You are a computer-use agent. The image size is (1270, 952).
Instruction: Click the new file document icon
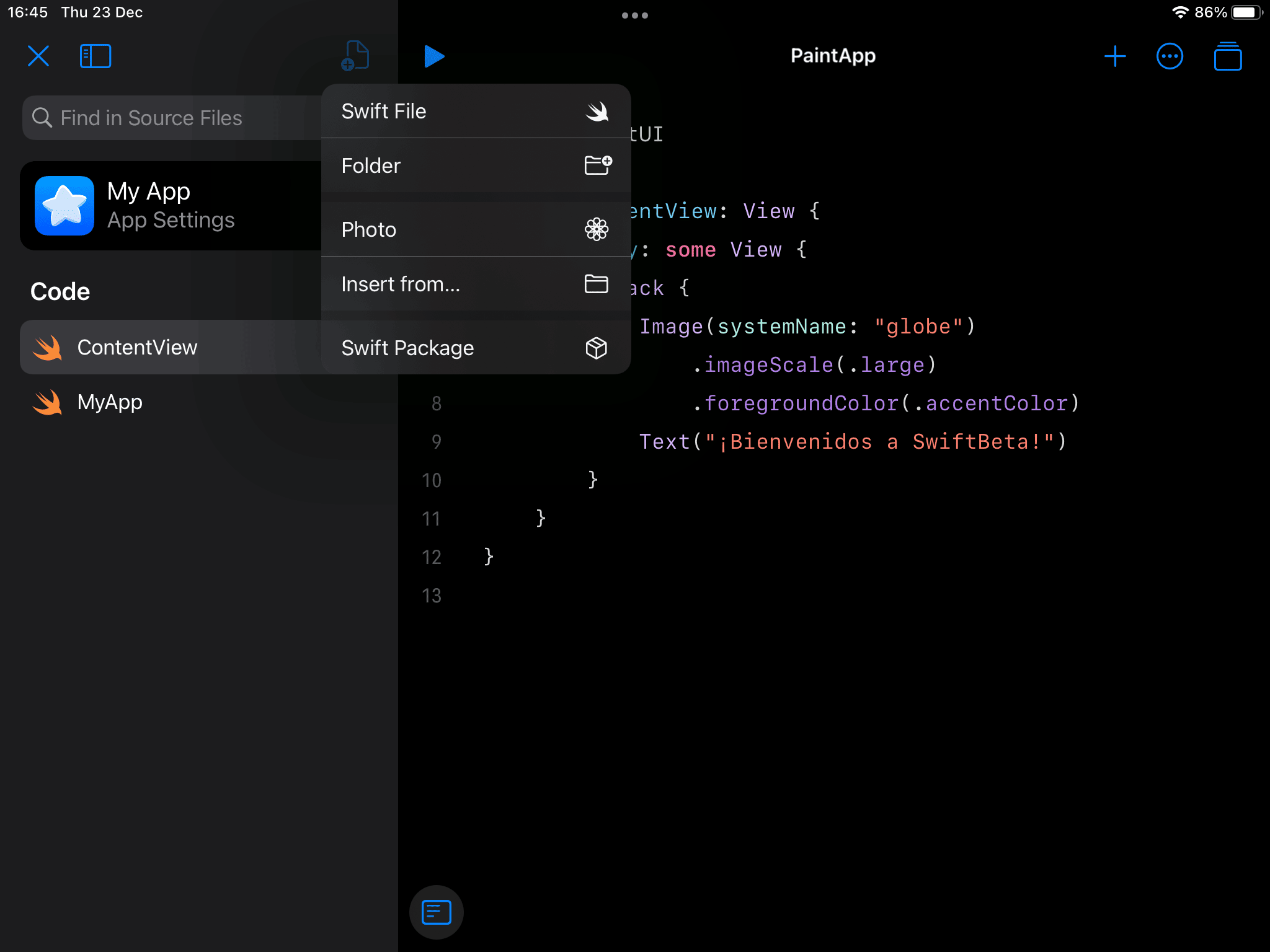(x=355, y=56)
